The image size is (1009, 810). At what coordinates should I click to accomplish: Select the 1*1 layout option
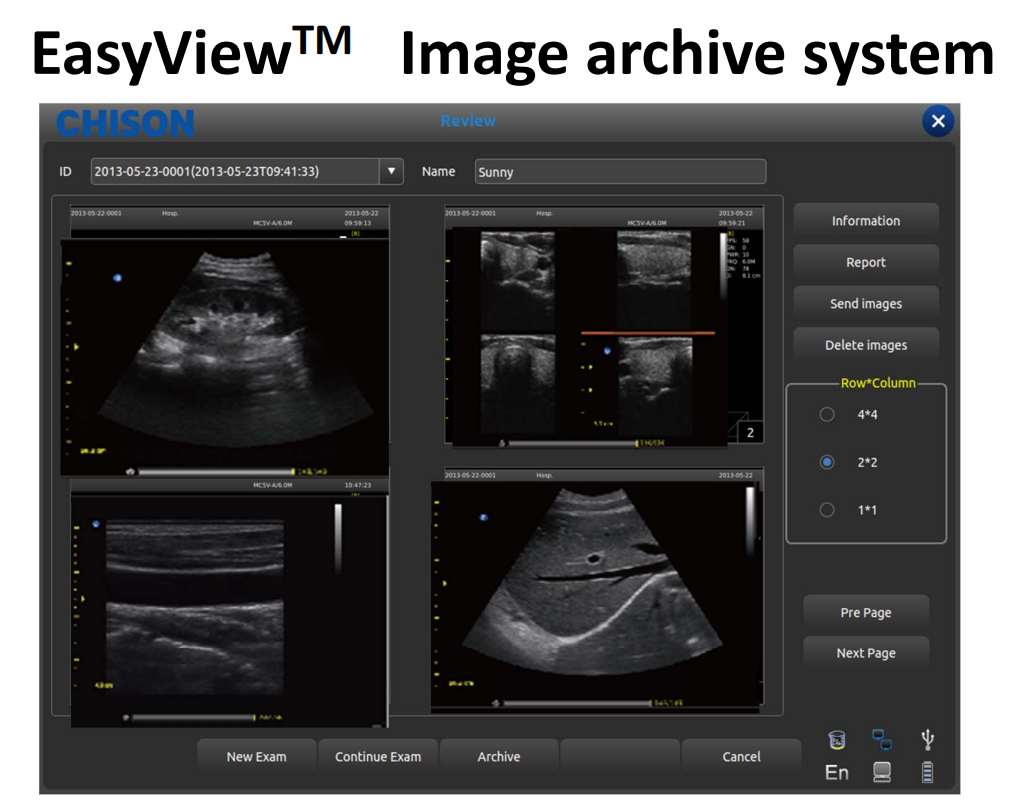point(827,510)
